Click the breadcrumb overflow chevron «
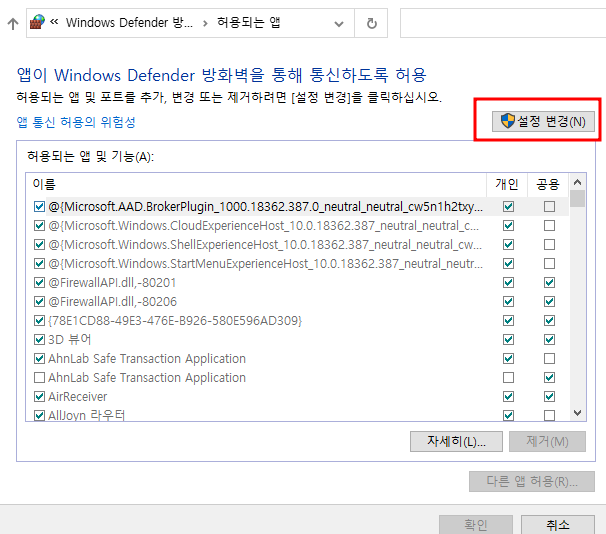The image size is (606, 534). tap(54, 22)
